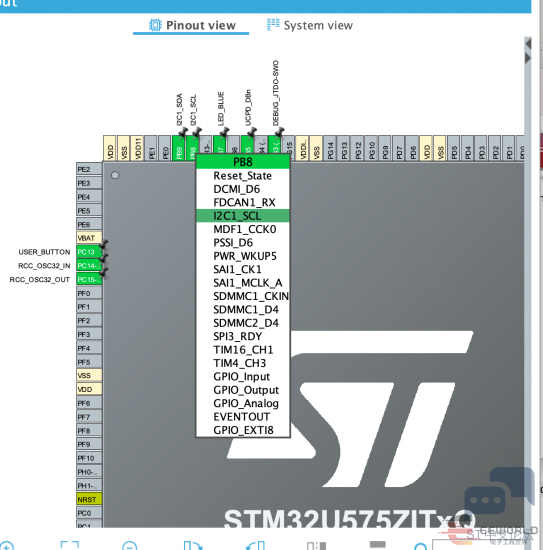Screen dimensions: 543x550
Task: Select EVENTOUT in the PB8 menu
Action: click(x=243, y=416)
